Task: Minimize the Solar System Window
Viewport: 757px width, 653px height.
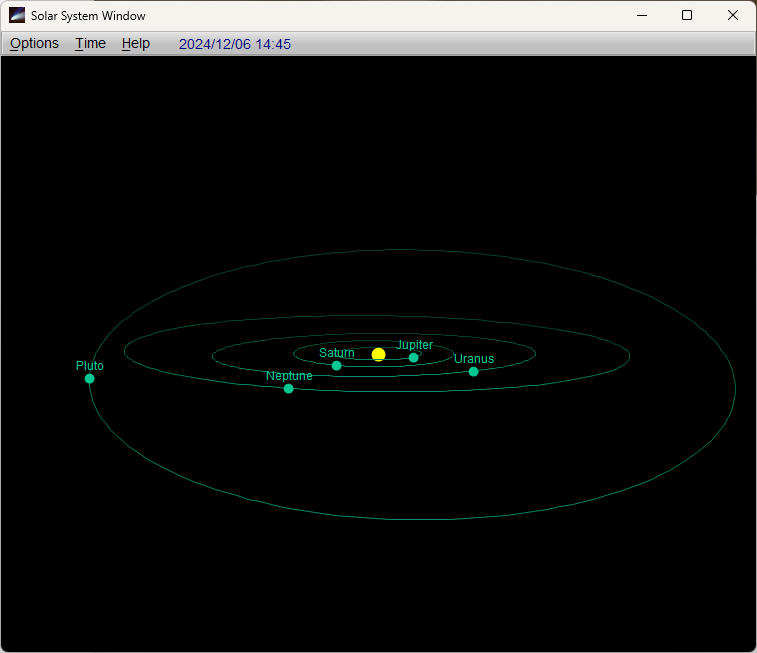Action: (x=641, y=15)
